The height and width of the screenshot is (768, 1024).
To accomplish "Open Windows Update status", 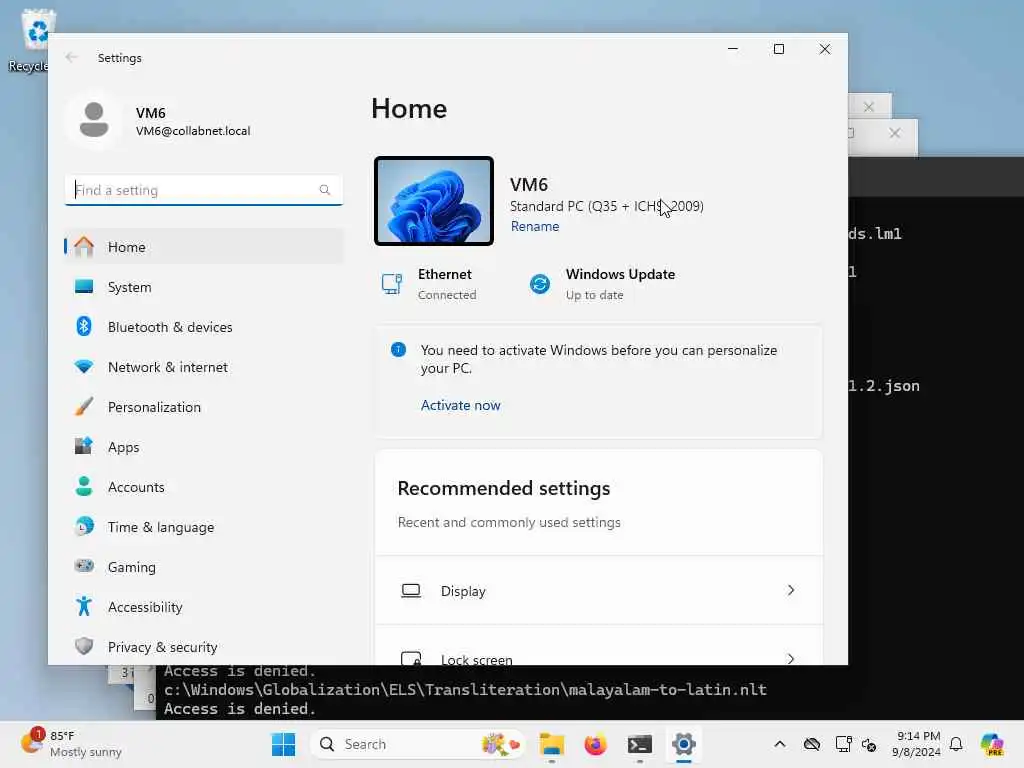I will tap(602, 284).
